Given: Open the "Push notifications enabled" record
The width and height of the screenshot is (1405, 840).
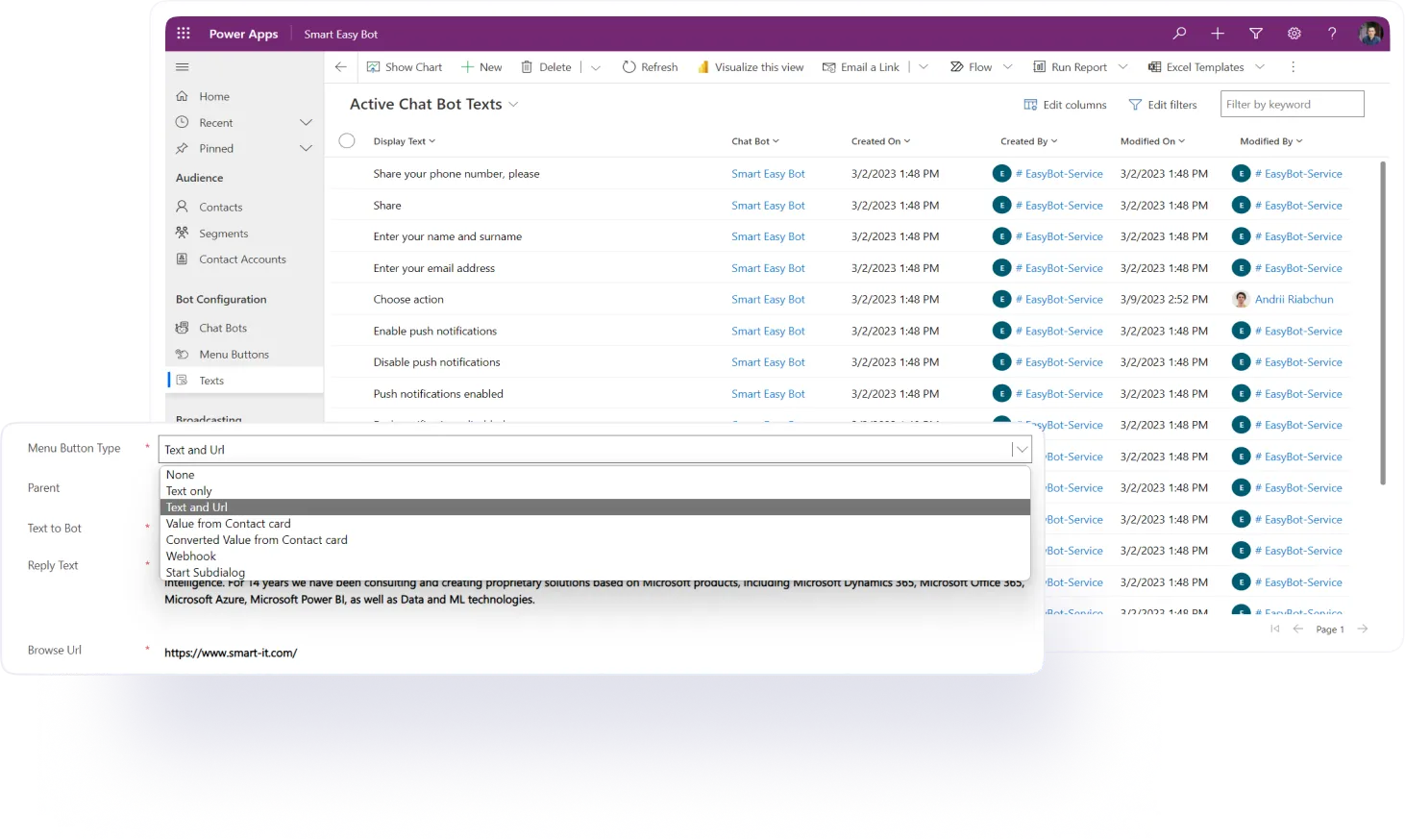Looking at the screenshot, I should click(438, 394).
